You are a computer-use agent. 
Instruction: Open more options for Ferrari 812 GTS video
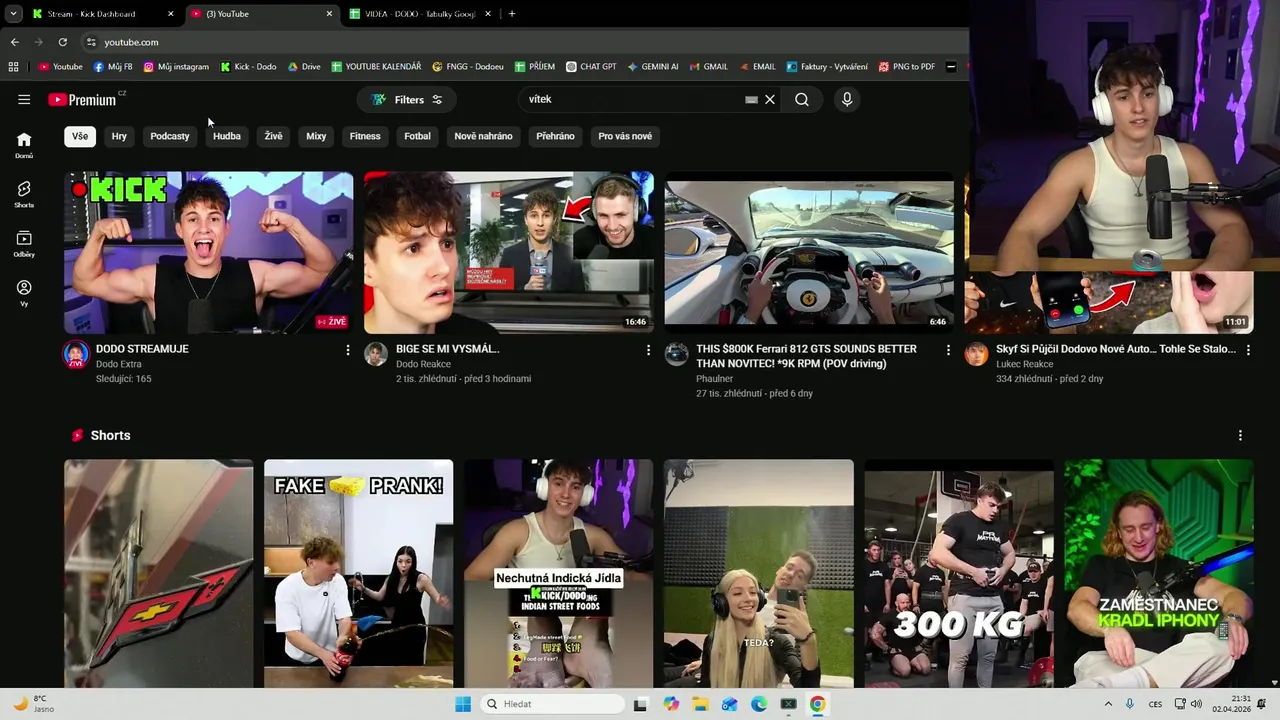coord(948,350)
